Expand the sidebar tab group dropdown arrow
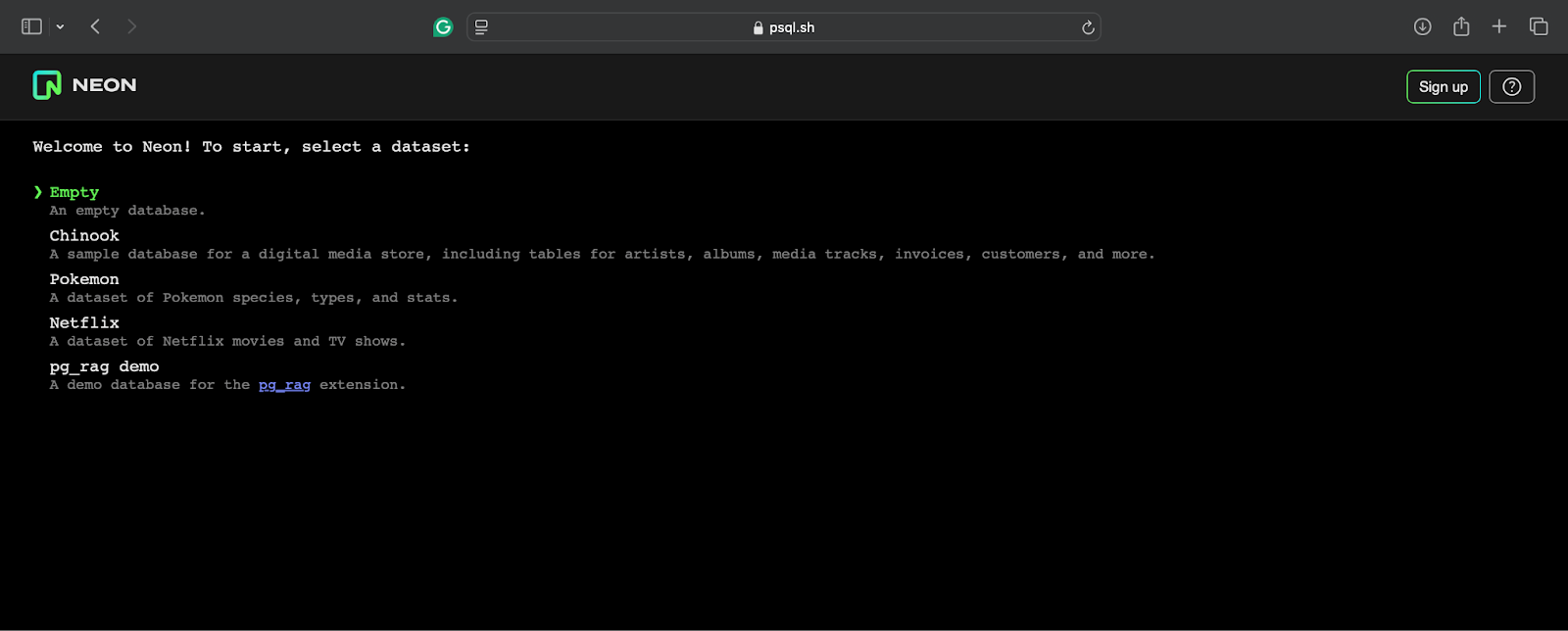 pos(60,27)
